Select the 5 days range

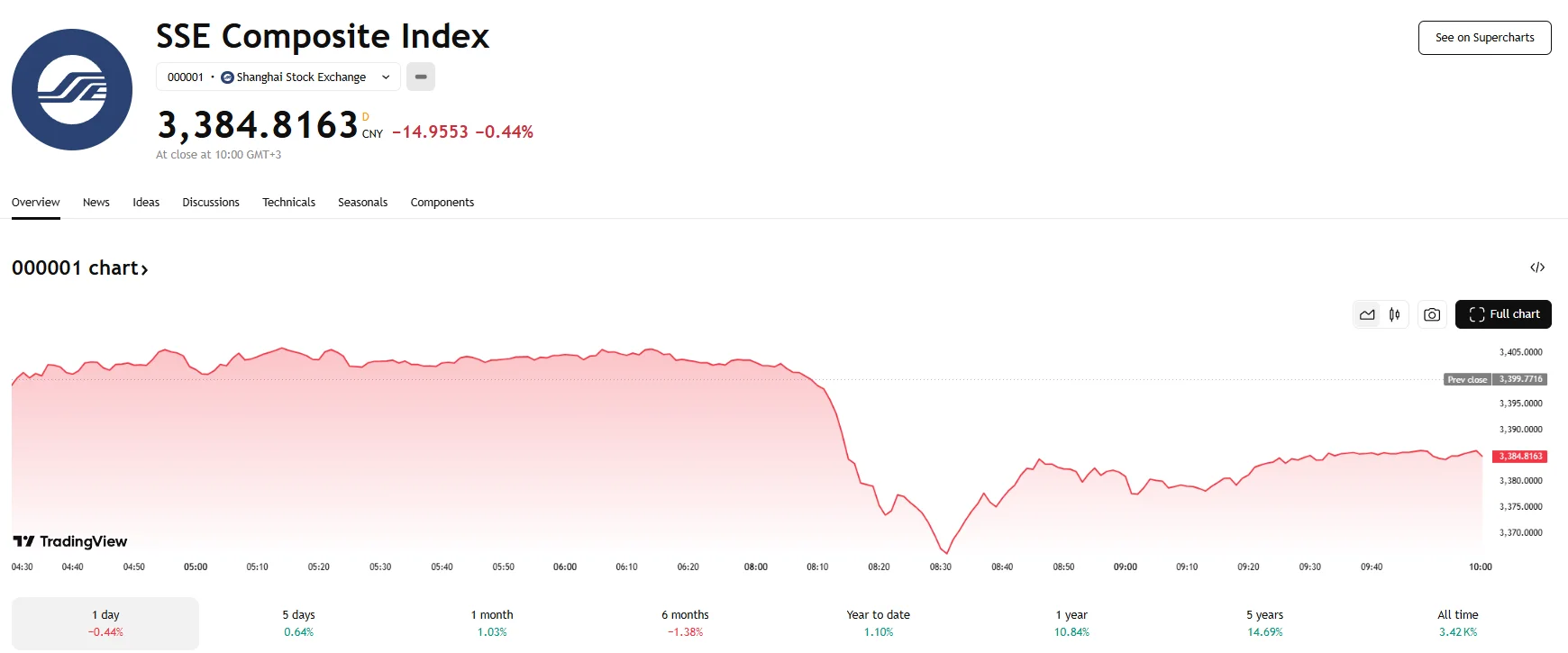tap(298, 622)
